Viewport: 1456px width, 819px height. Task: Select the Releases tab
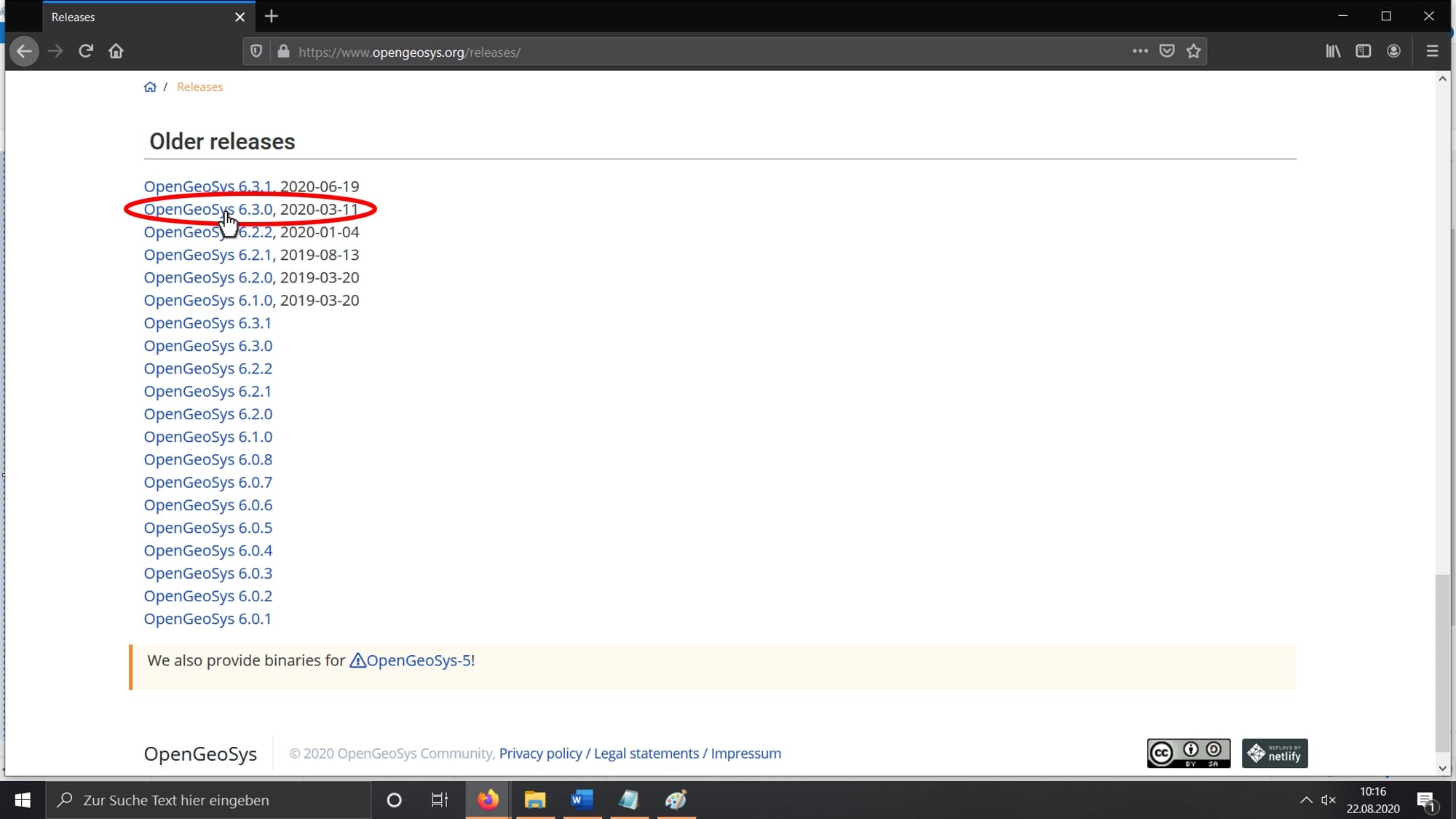coord(138,17)
